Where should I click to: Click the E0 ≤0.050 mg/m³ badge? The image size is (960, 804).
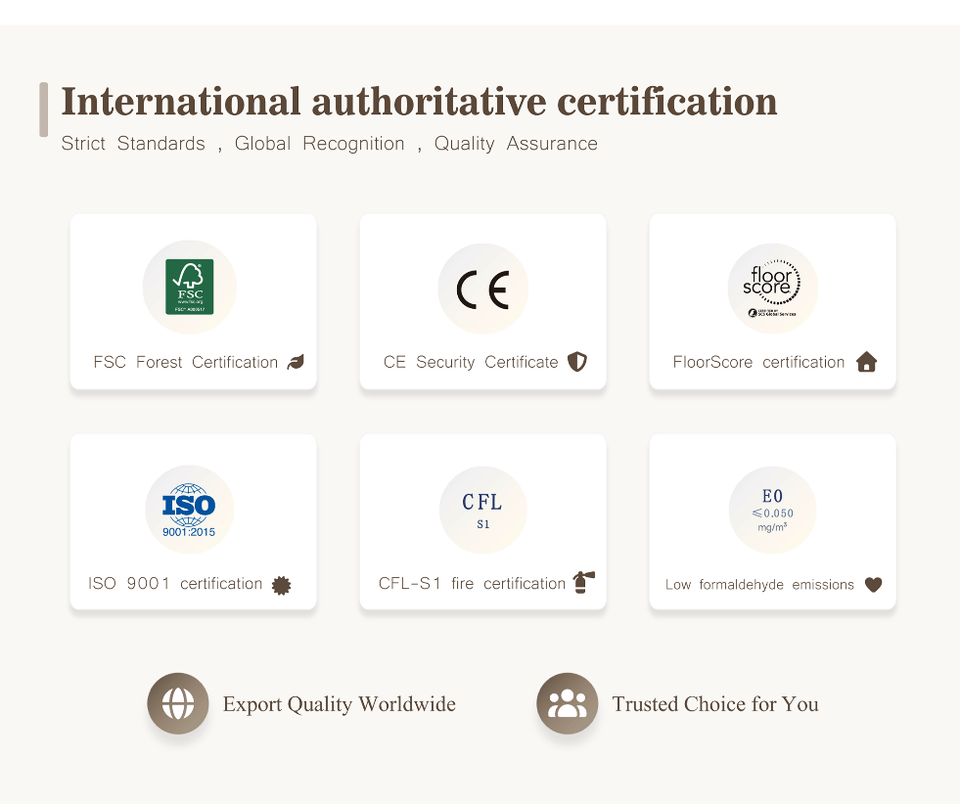(x=773, y=509)
